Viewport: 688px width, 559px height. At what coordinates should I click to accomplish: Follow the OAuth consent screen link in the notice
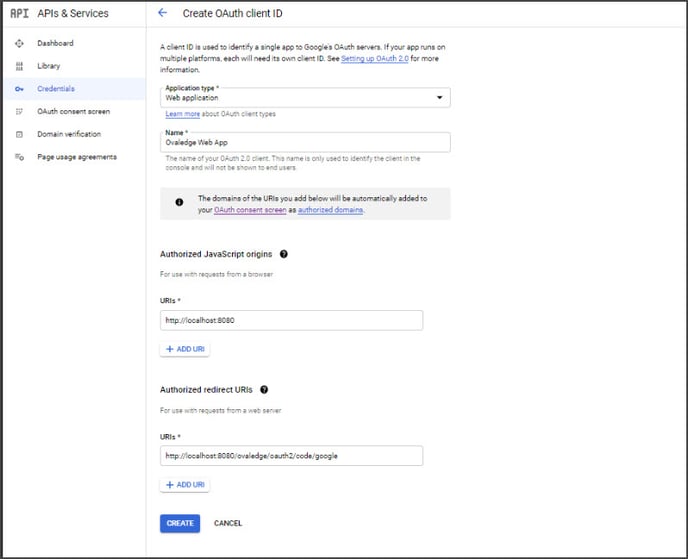click(x=250, y=210)
